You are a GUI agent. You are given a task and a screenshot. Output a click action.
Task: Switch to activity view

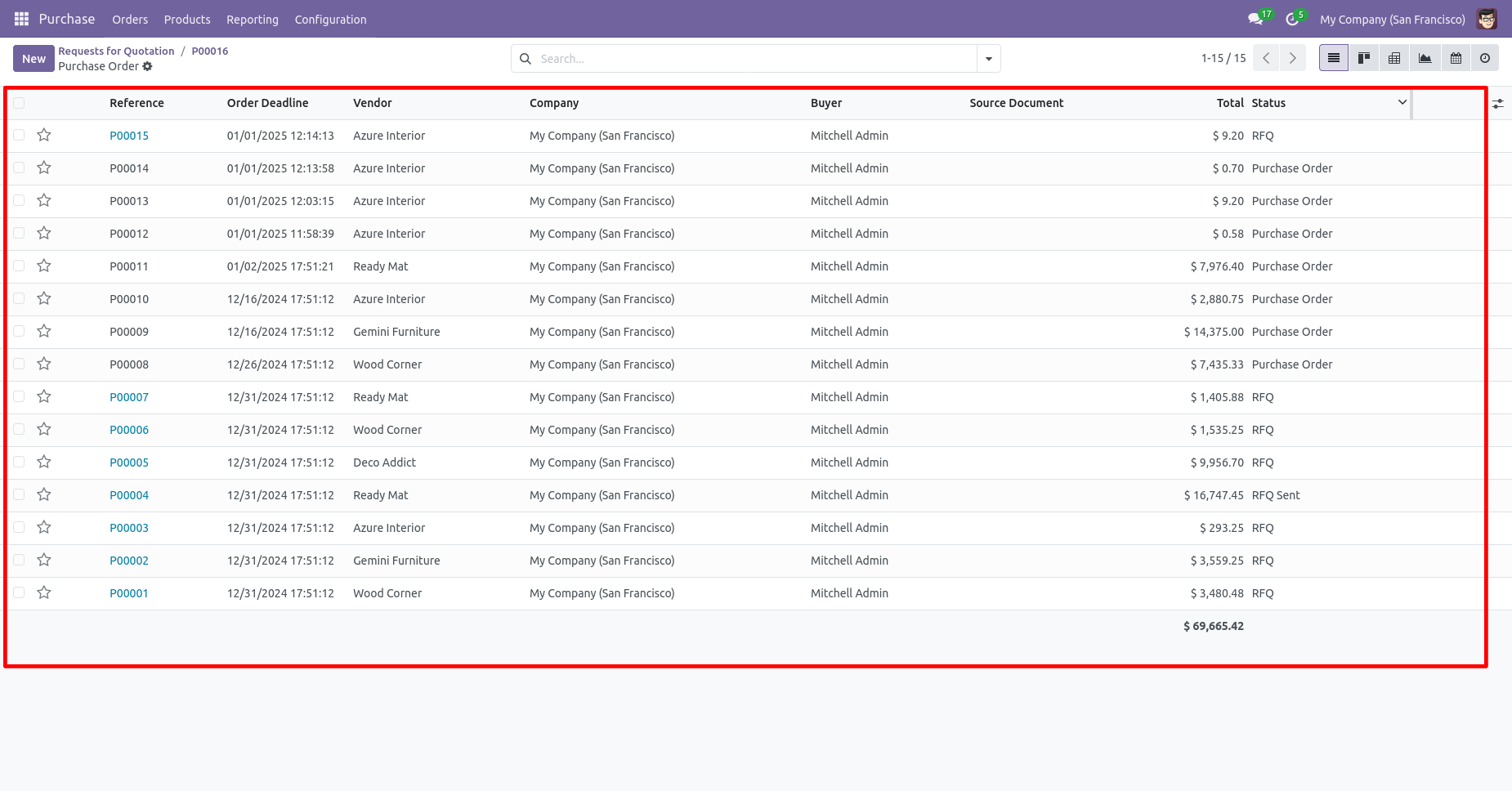pyautogui.click(x=1485, y=58)
